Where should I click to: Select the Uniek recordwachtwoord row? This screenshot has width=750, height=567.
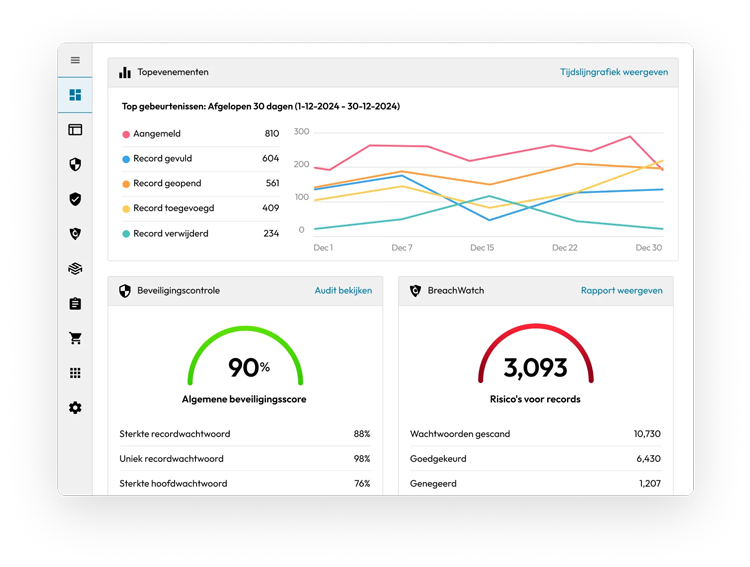point(244,459)
